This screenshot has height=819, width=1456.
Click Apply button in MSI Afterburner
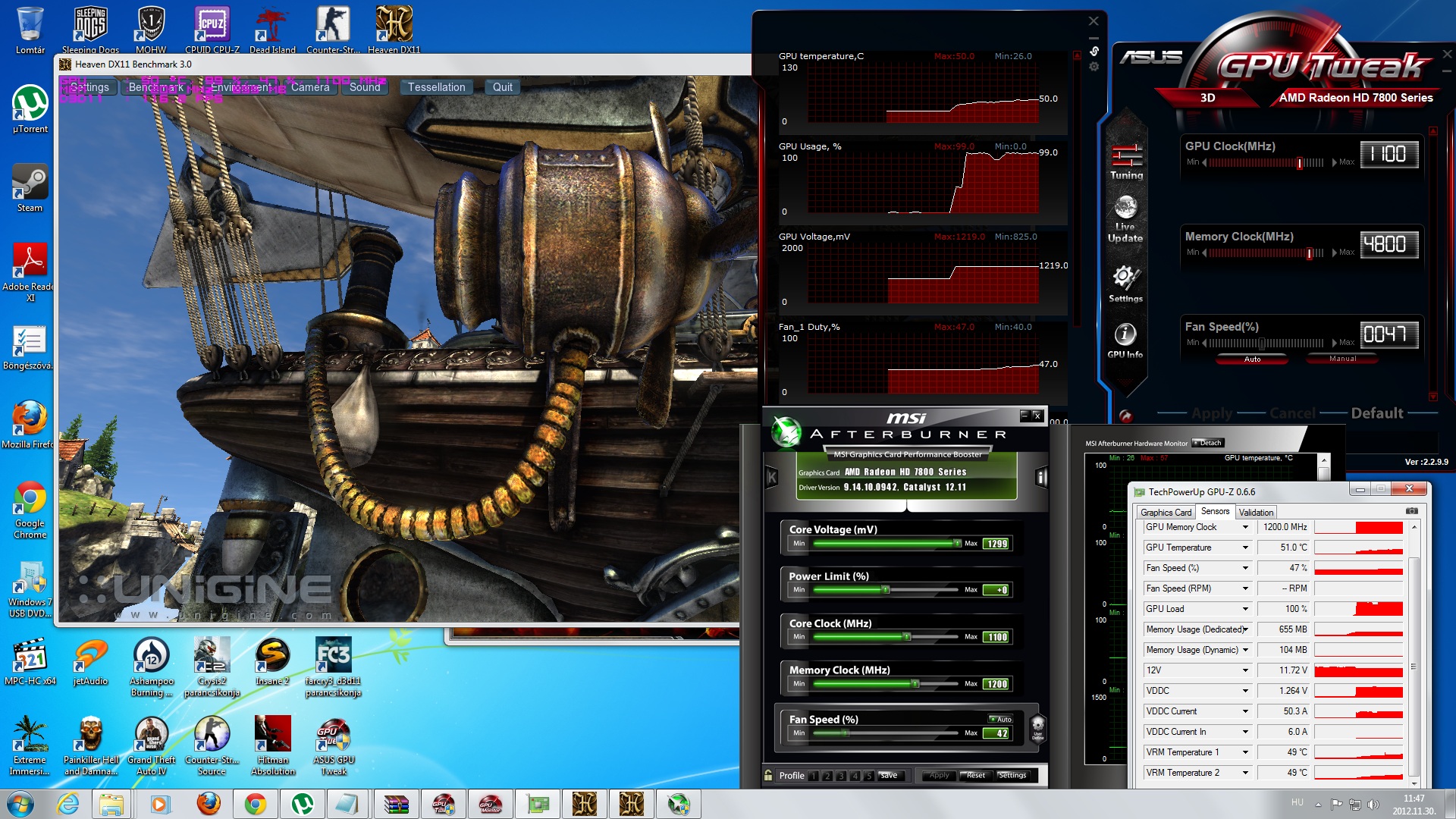tap(939, 776)
